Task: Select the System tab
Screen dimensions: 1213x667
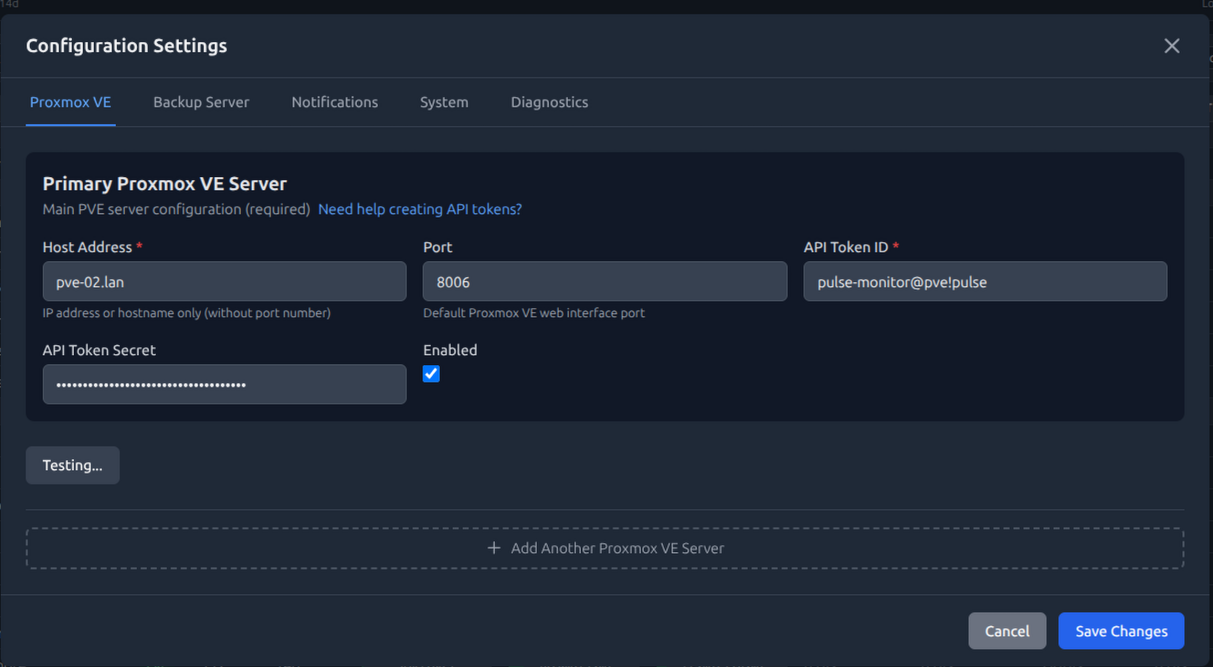Action: tap(444, 102)
